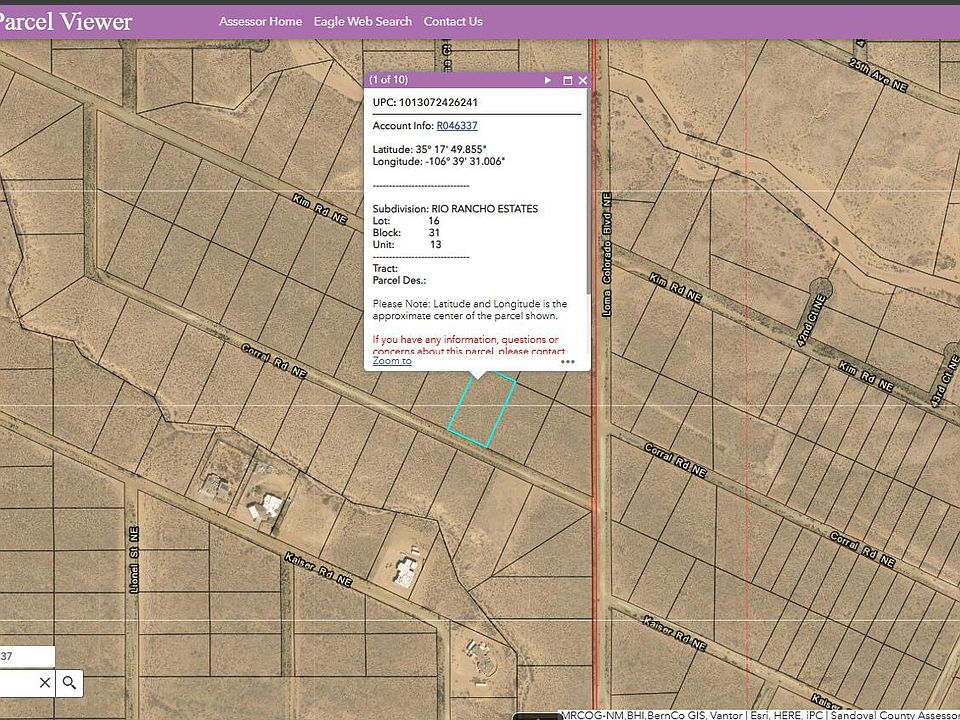The image size is (960, 720).
Task: Close the parcel info popup
Action: coord(583,80)
